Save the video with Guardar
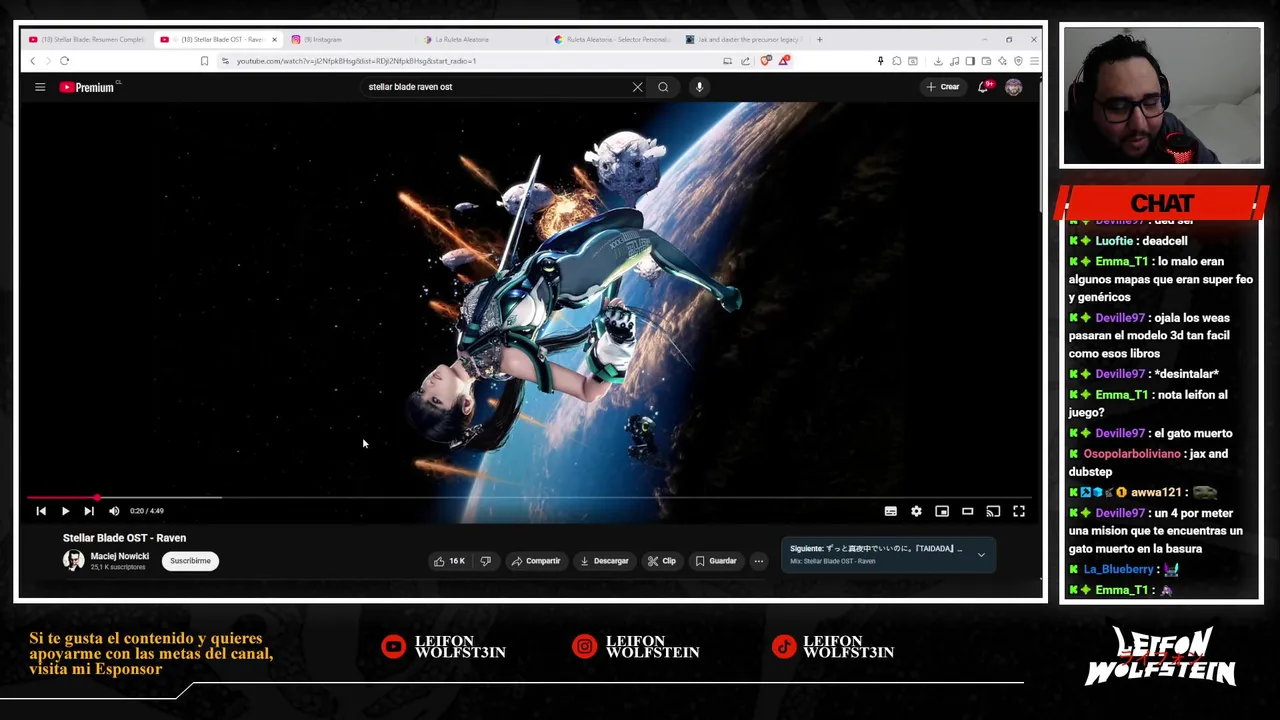The width and height of the screenshot is (1280, 720). [716, 561]
